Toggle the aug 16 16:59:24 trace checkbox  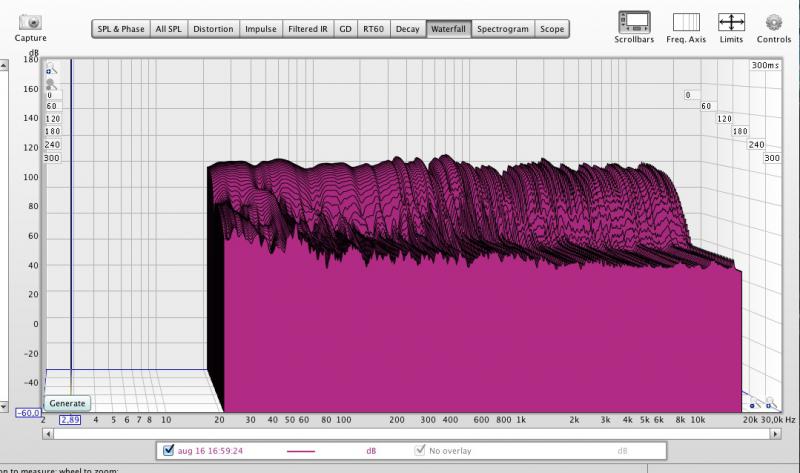point(168,450)
